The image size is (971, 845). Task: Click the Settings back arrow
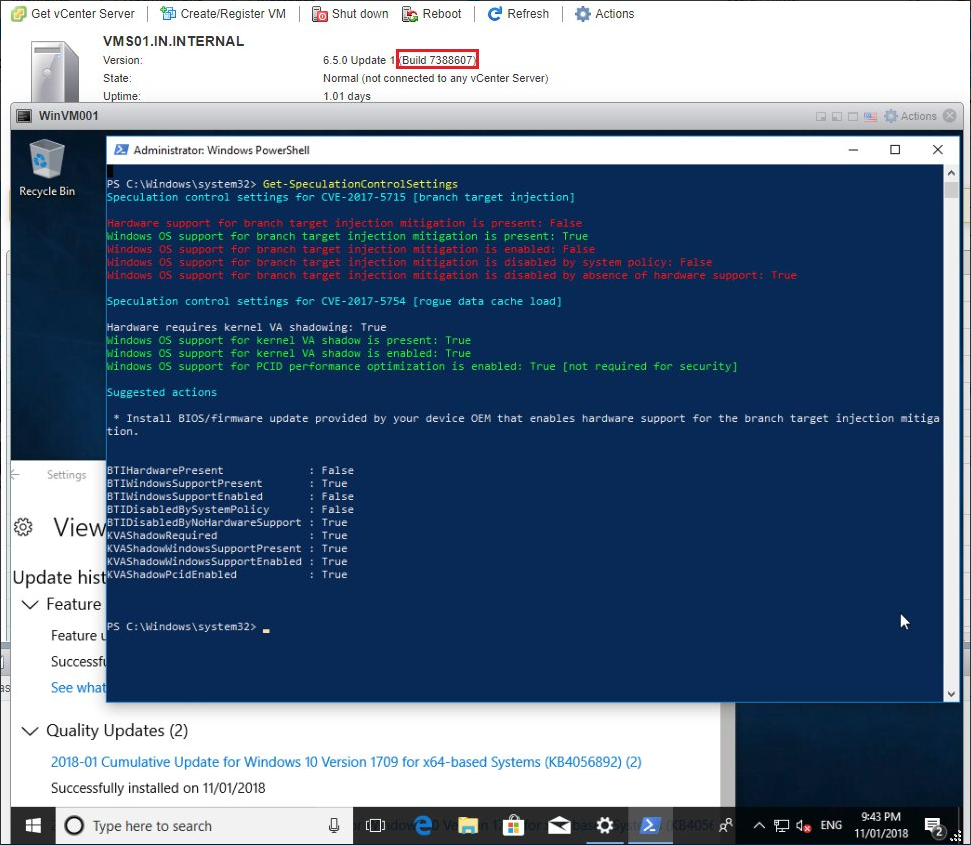click(x=15, y=475)
